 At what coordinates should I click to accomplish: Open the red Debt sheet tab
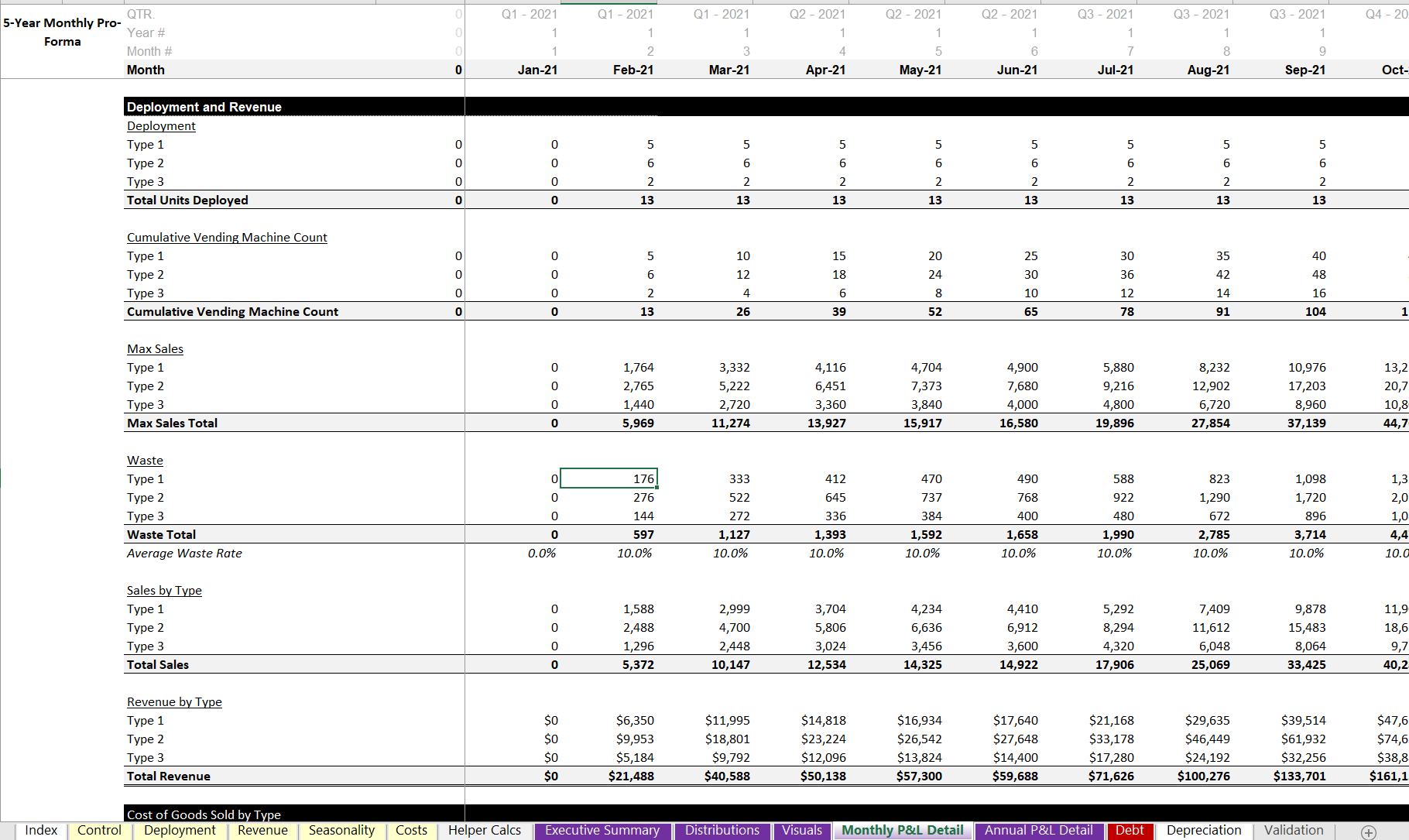pyautogui.click(x=1130, y=830)
